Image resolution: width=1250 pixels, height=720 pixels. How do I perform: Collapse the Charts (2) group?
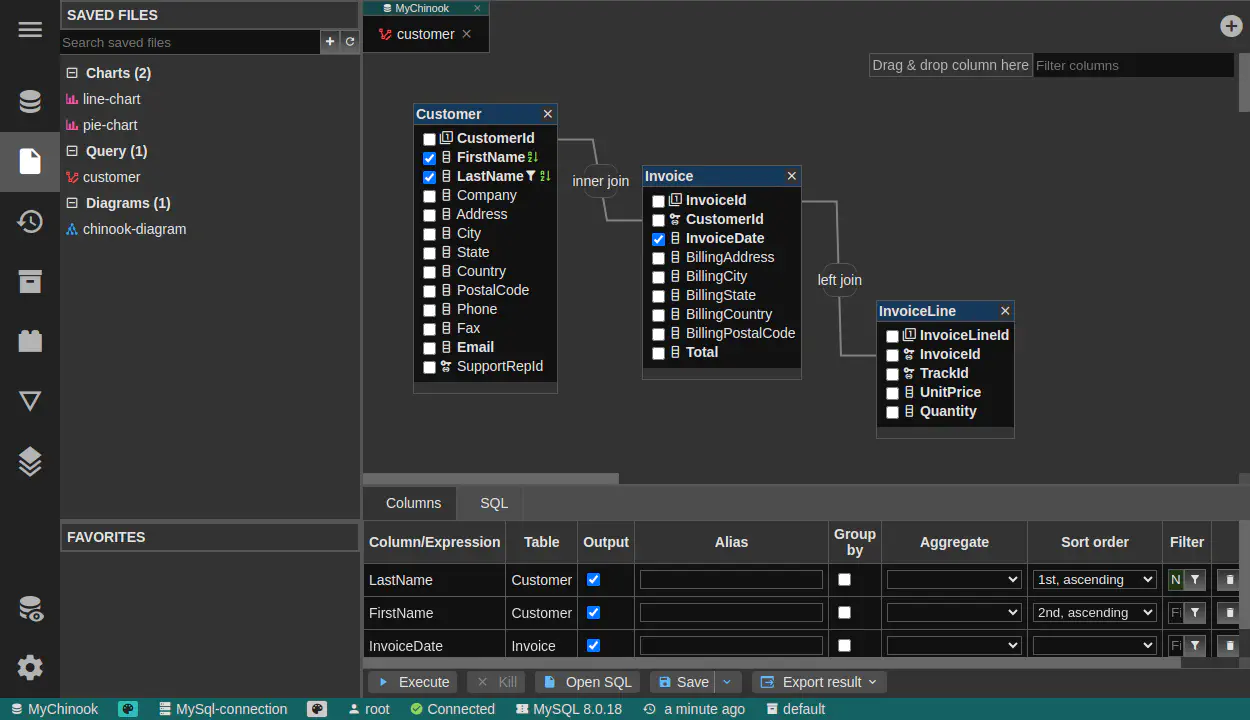(72, 73)
